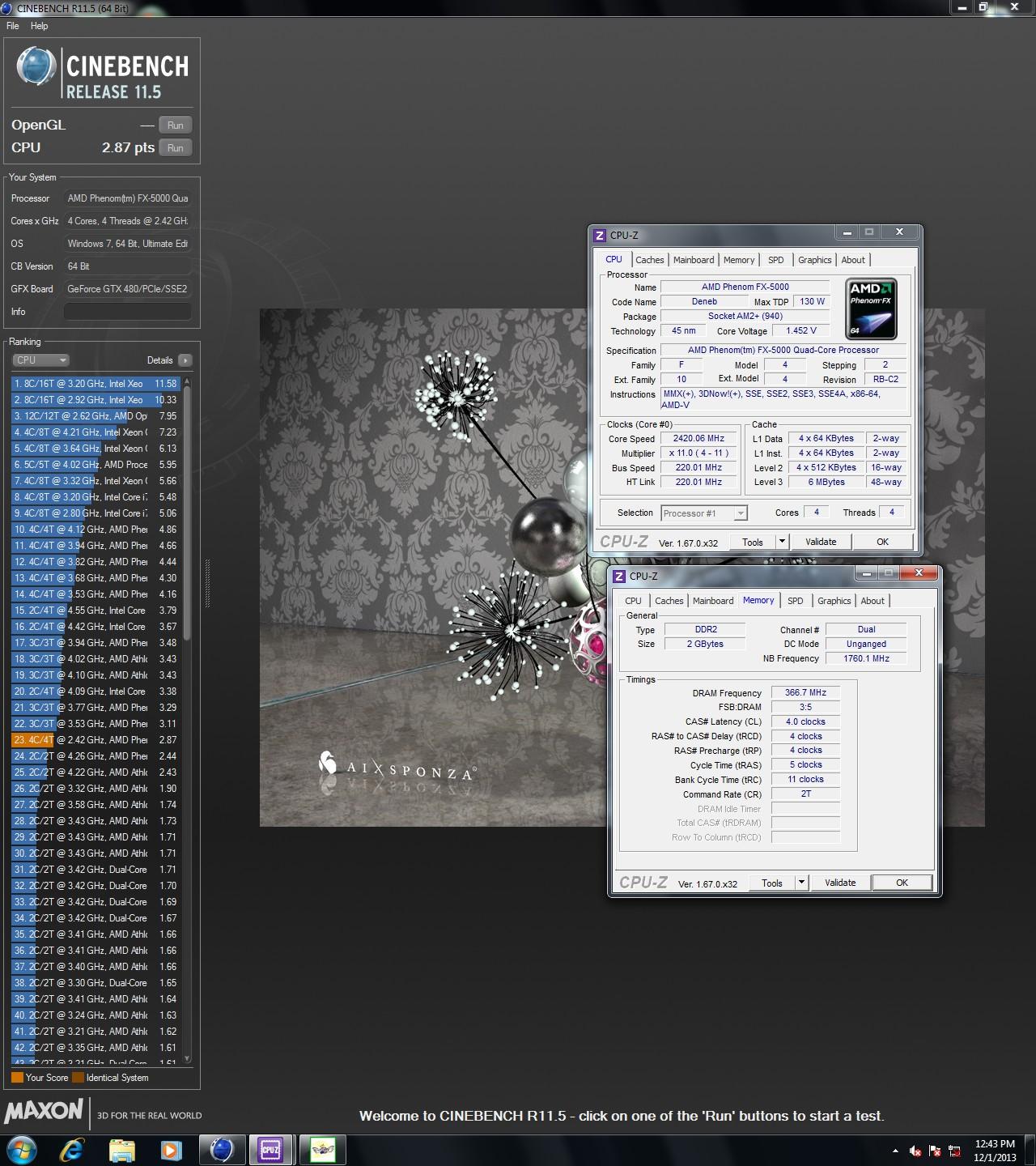
Task: Click the AMD Phenom FX logo image
Action: tap(872, 309)
